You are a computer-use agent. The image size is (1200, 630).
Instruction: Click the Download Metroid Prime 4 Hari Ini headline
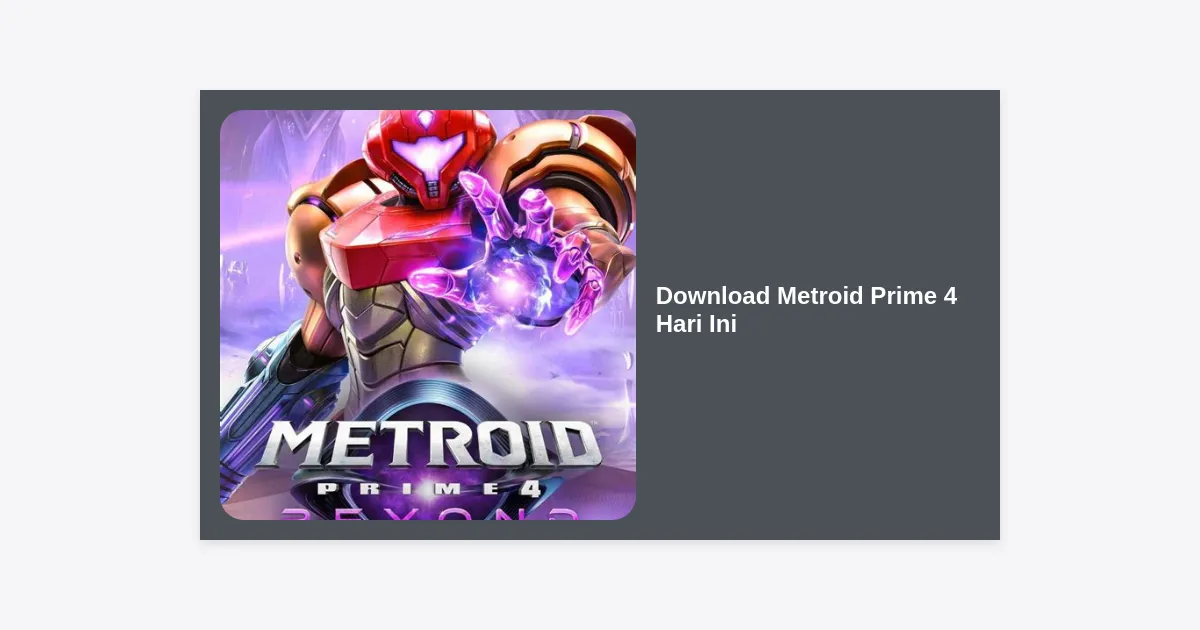point(806,310)
